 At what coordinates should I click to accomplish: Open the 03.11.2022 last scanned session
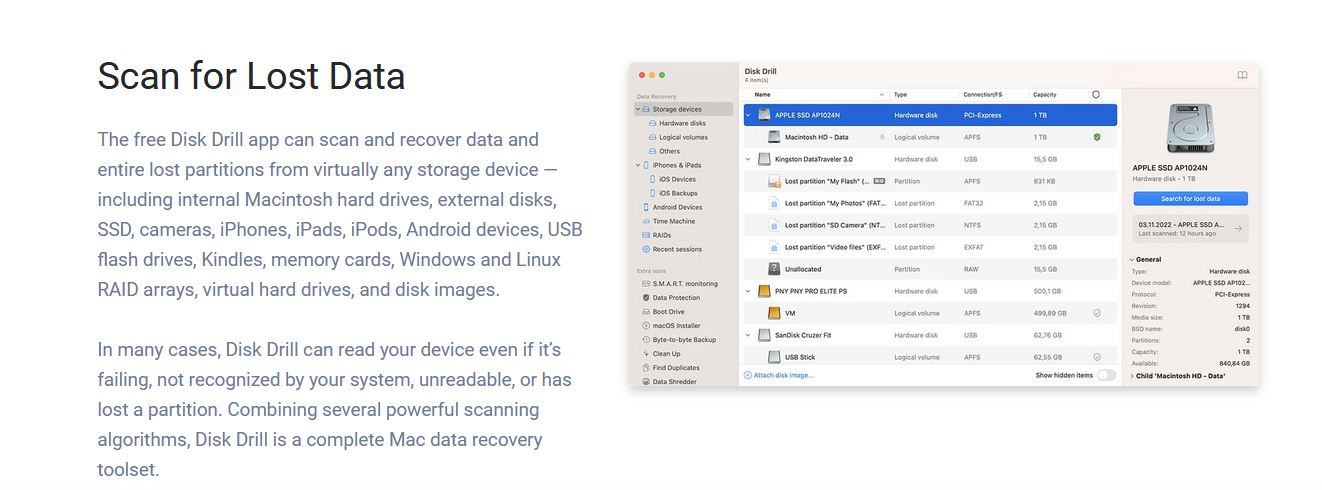[x=1190, y=229]
